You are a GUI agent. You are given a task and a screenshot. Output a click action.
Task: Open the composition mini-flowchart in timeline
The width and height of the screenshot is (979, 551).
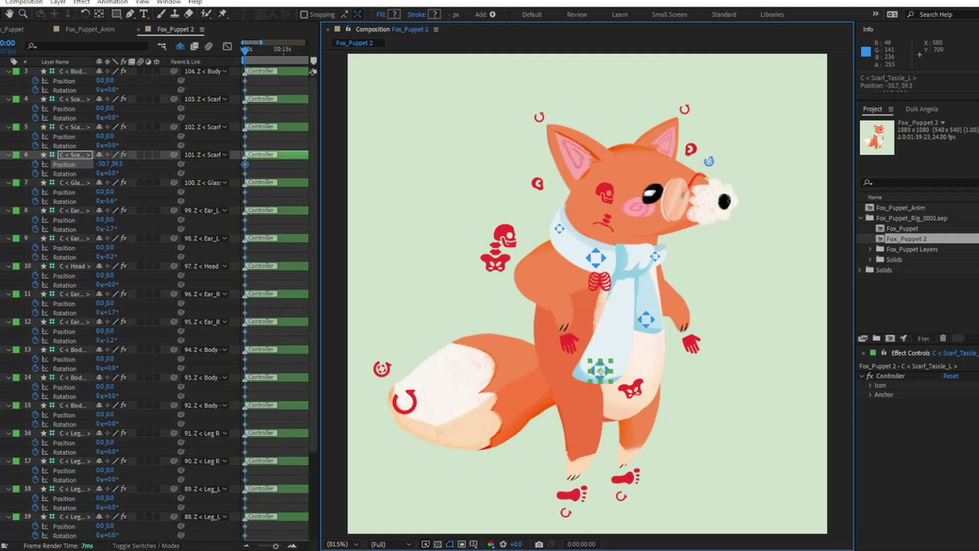[162, 46]
